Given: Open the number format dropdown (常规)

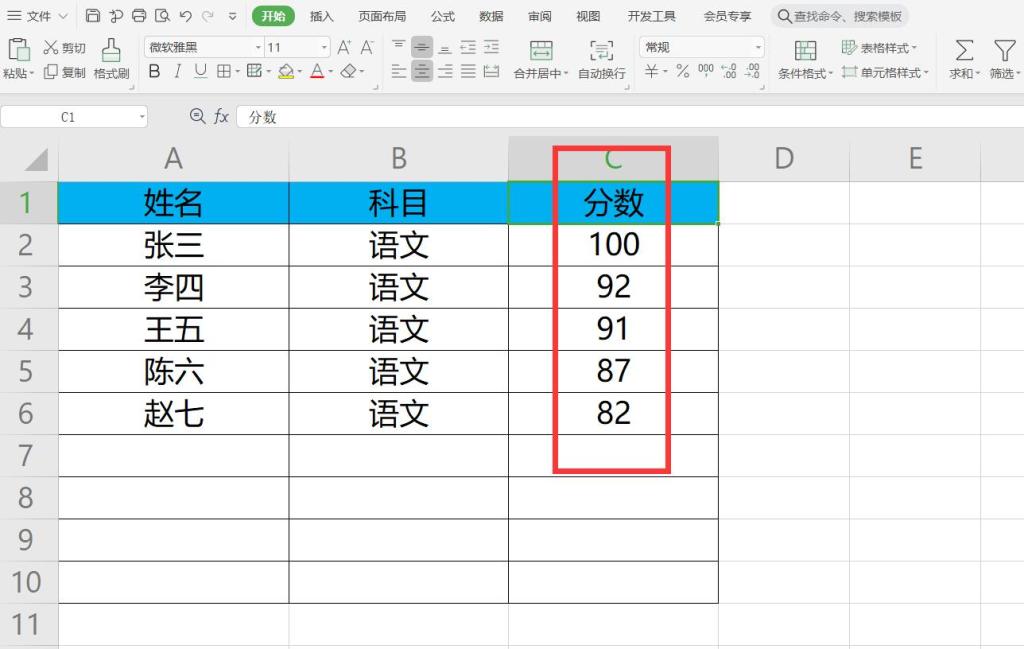Looking at the screenshot, I should click(757, 48).
